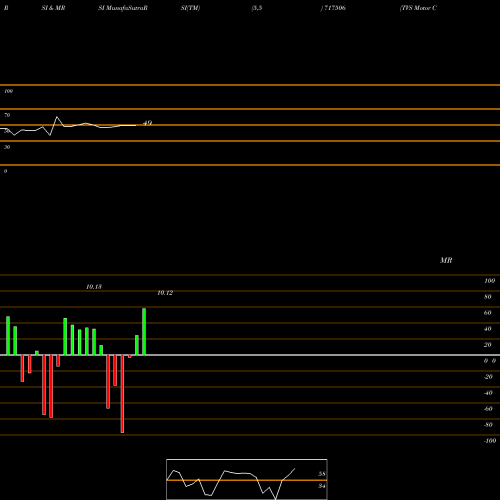
Task: Click the '-80' label on MR axis
Action: pos(488,425)
